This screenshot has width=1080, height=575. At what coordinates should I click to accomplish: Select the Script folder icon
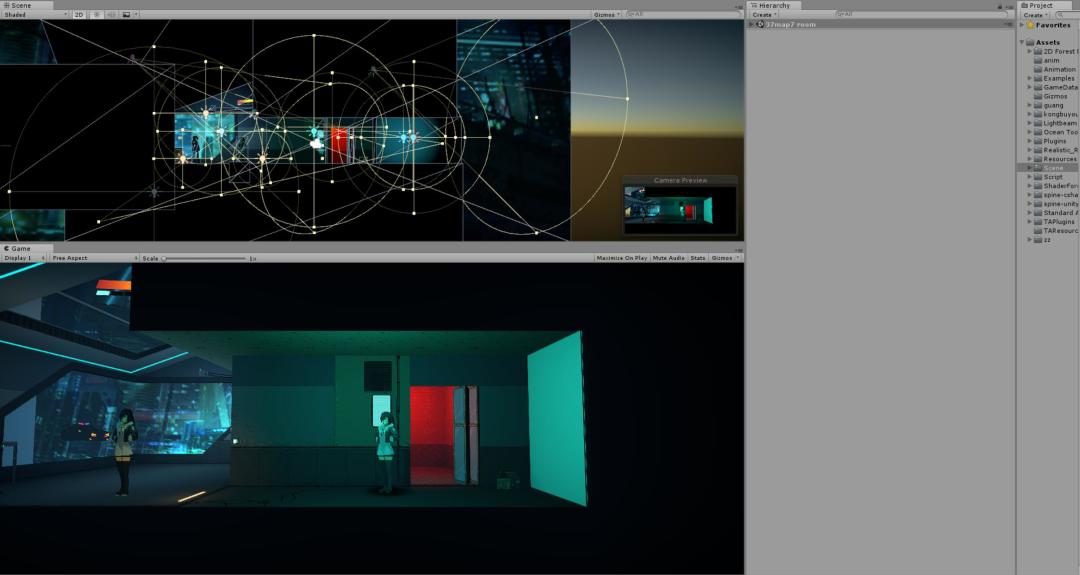1038,177
